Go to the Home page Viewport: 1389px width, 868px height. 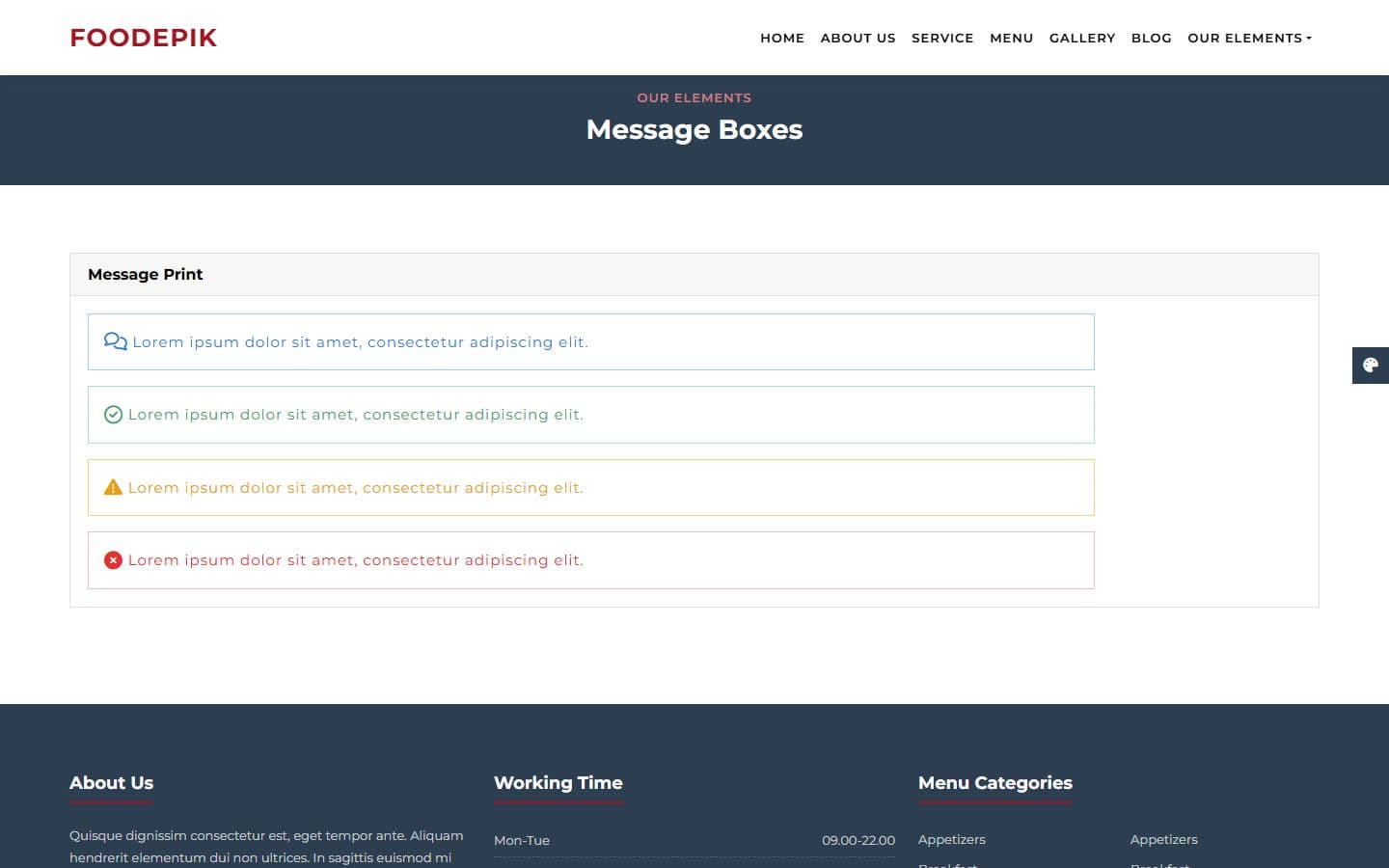click(x=782, y=38)
